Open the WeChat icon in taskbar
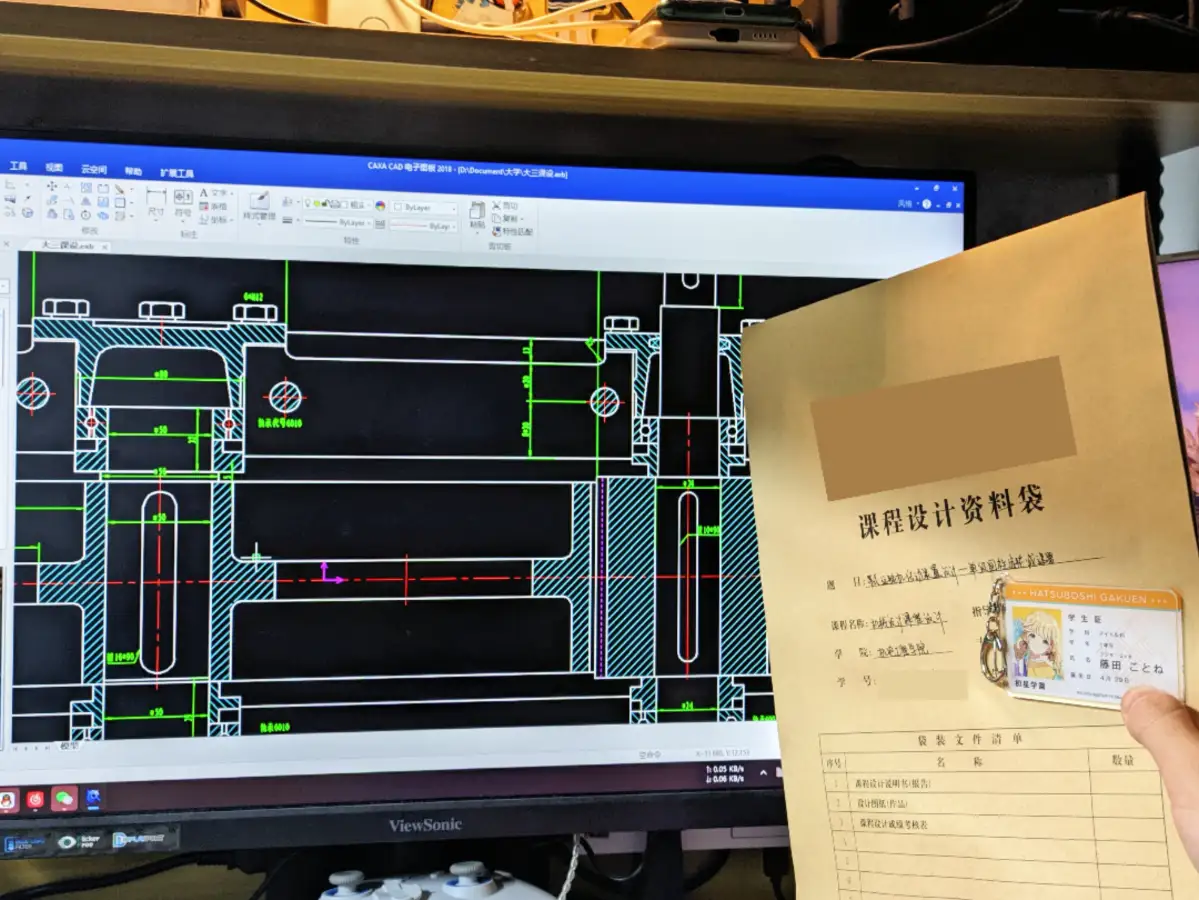The width and height of the screenshot is (1199, 900). point(64,797)
